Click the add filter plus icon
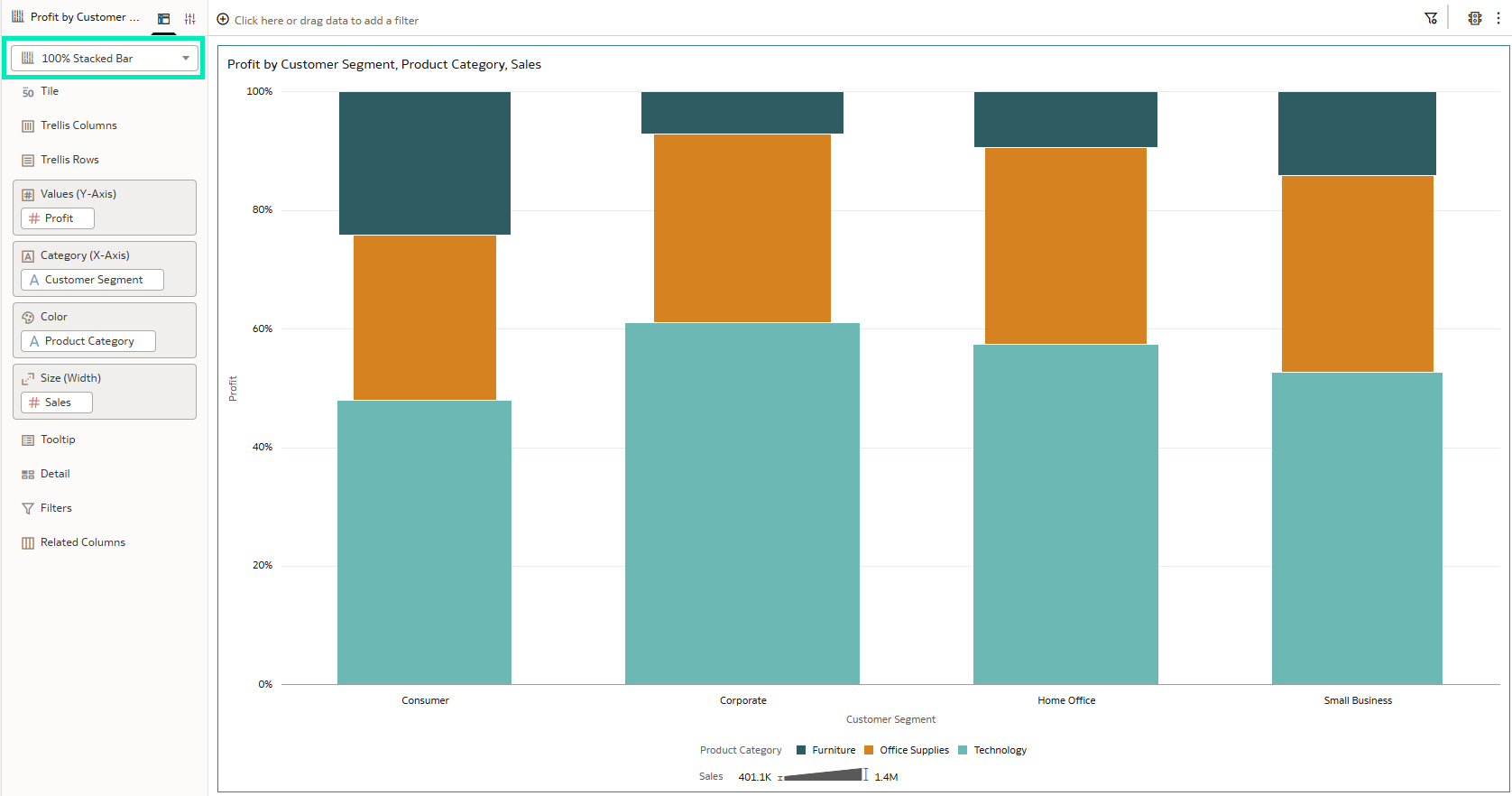Viewport: 1512px width, 796px height. (x=223, y=19)
